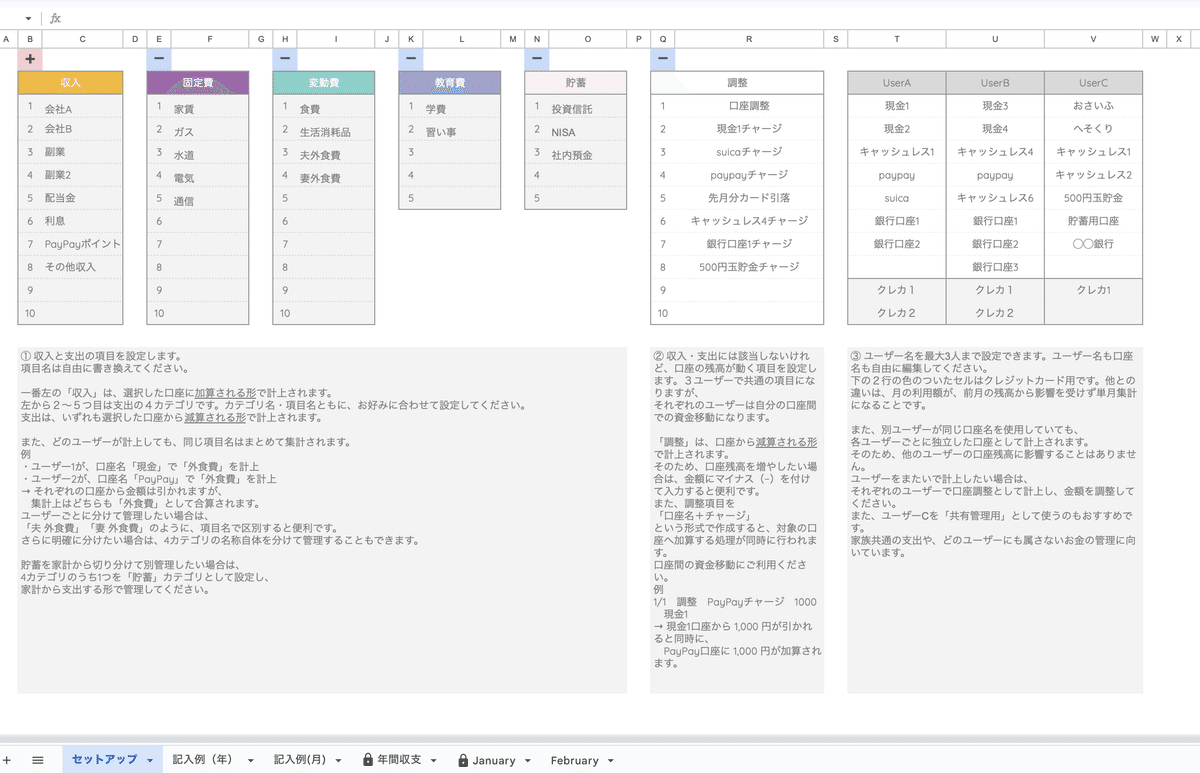Expand the hidden column group above 収入
1200x773 pixels.
(x=29, y=58)
